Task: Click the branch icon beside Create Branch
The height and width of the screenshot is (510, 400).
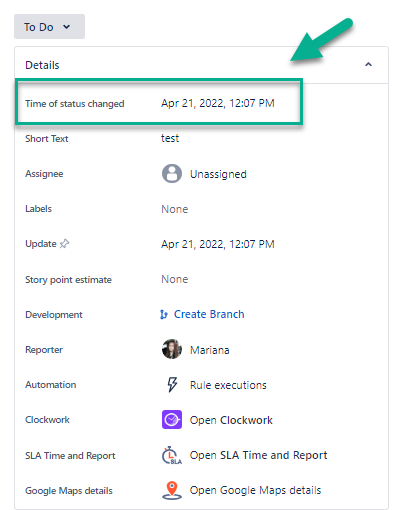Action: point(164,314)
